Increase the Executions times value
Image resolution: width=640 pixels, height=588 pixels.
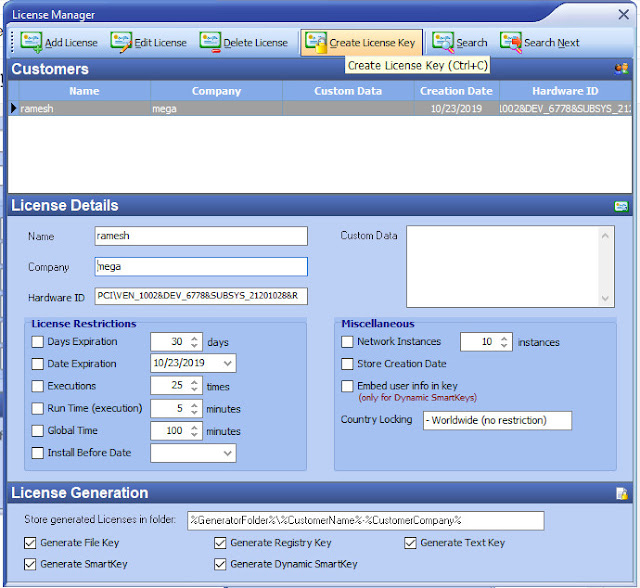pos(194,382)
